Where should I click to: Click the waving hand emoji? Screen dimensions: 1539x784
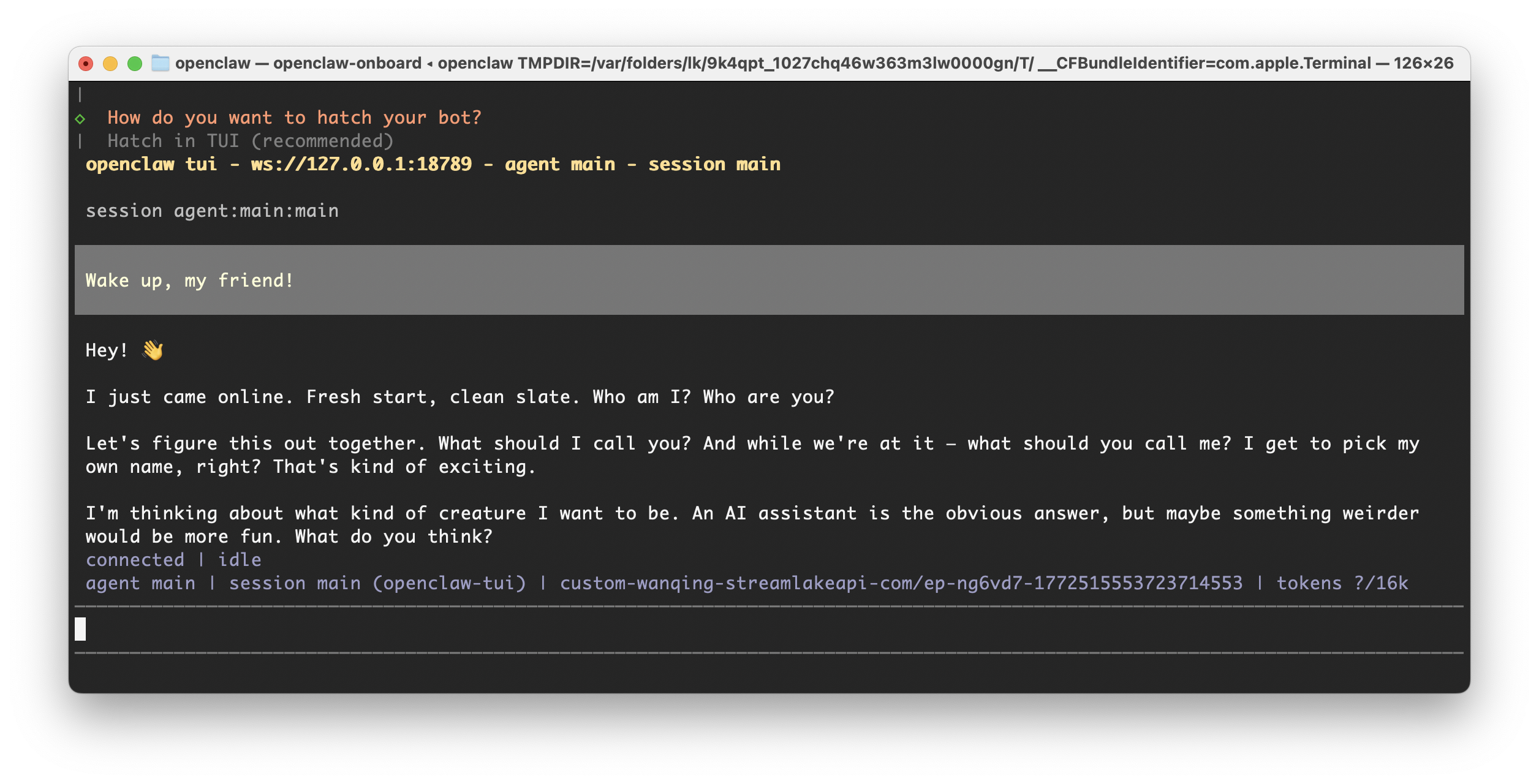(x=153, y=350)
